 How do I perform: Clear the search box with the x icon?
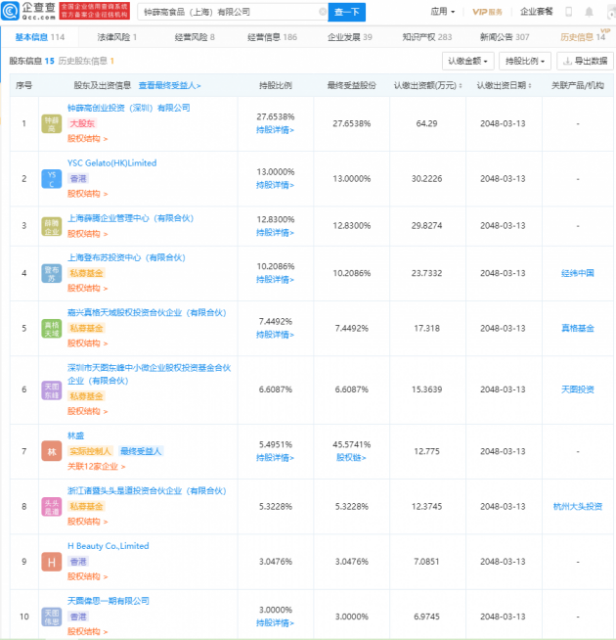(322, 12)
